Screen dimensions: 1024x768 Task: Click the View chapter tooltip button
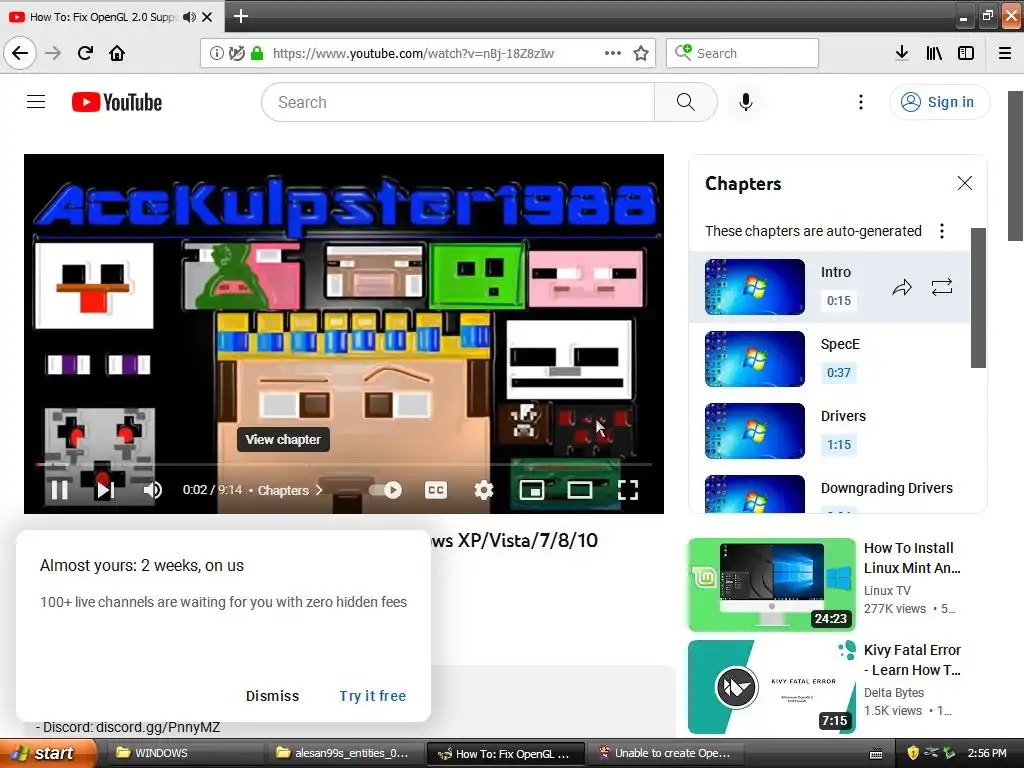pyautogui.click(x=283, y=440)
